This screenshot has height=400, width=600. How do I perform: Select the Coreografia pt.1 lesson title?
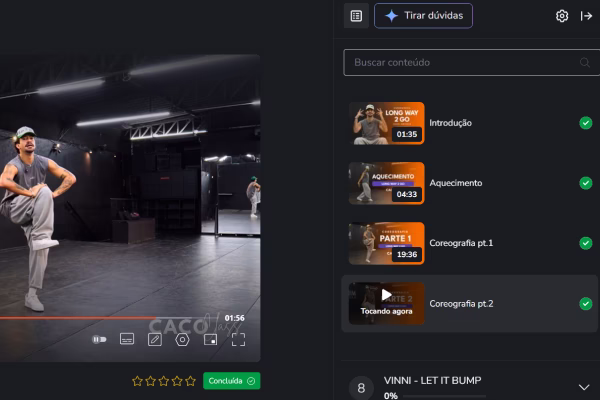461,243
